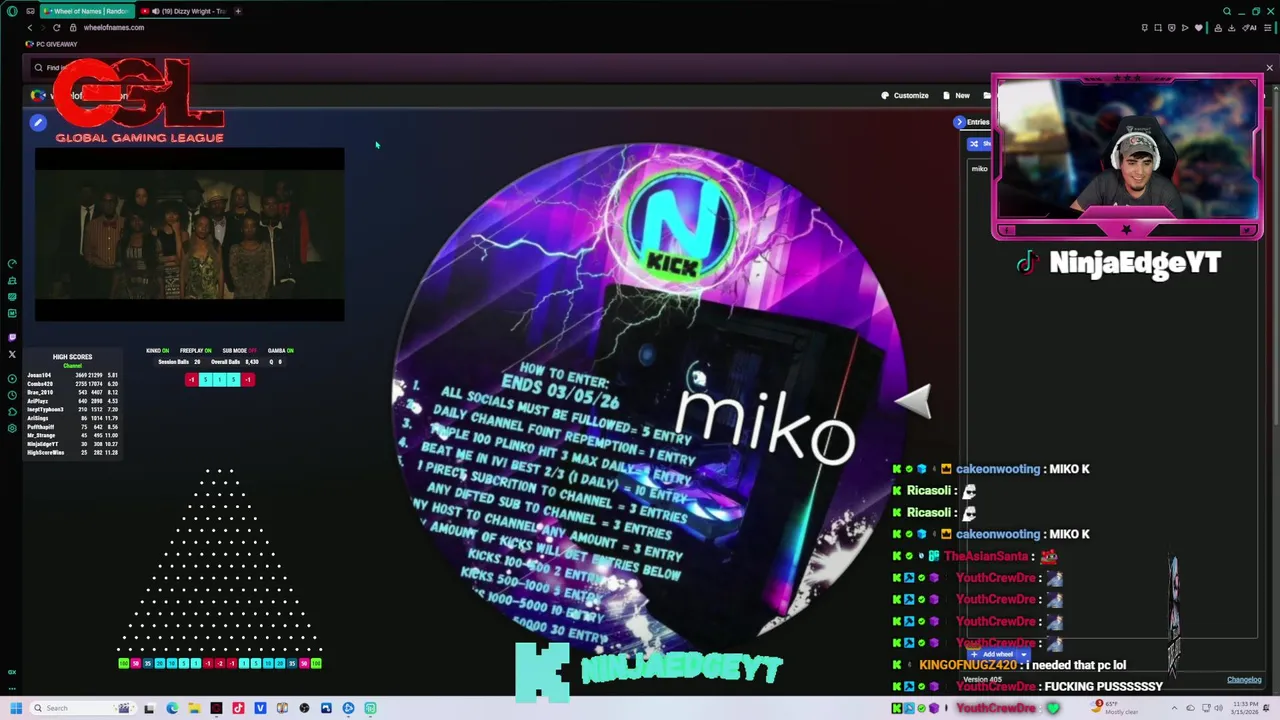The image size is (1280, 720).
Task: Switch to the Dizzy Wright YouTube tab
Action: pyautogui.click(x=183, y=11)
